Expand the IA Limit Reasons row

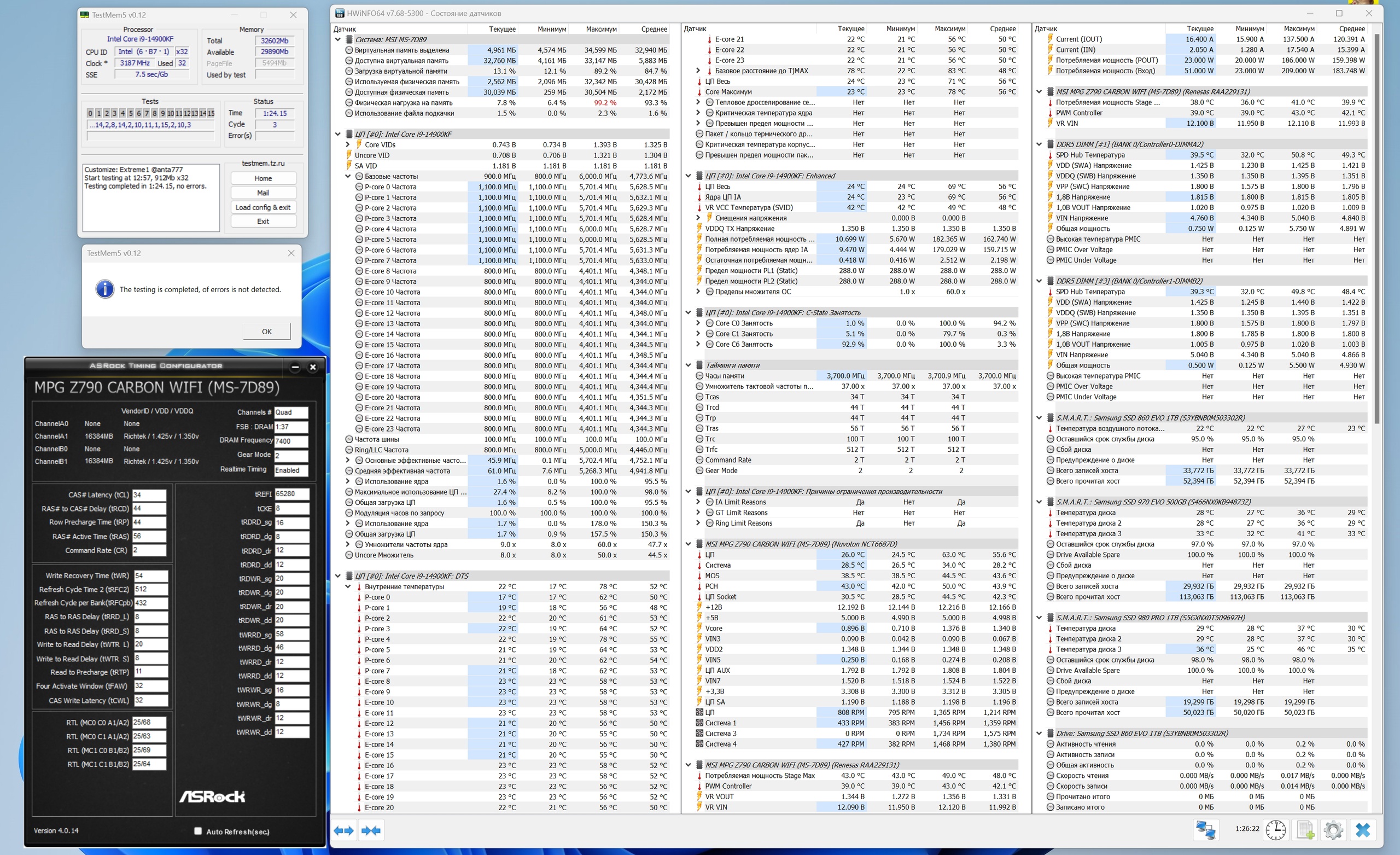point(698,502)
